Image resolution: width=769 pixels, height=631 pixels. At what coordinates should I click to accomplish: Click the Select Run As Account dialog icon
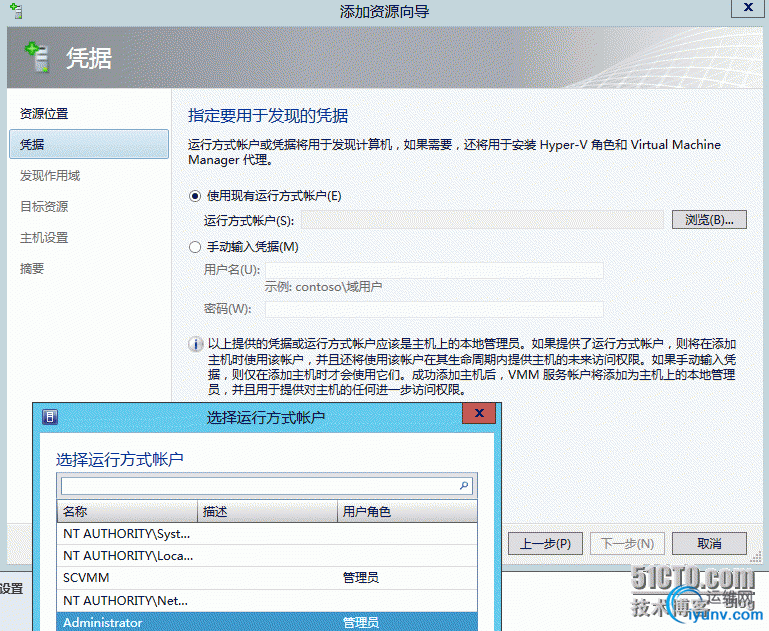(50, 417)
